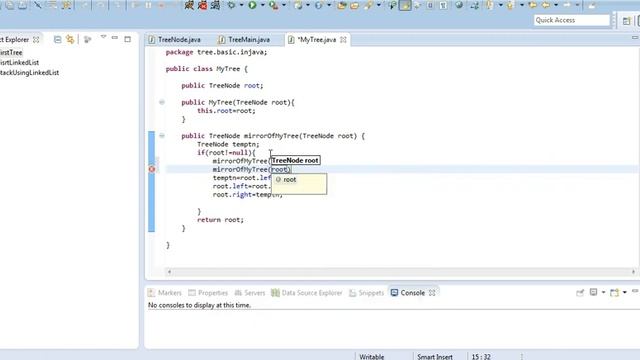Open the Open Console dropdown arrow
The width and height of the screenshot is (640, 360).
(x=624, y=292)
